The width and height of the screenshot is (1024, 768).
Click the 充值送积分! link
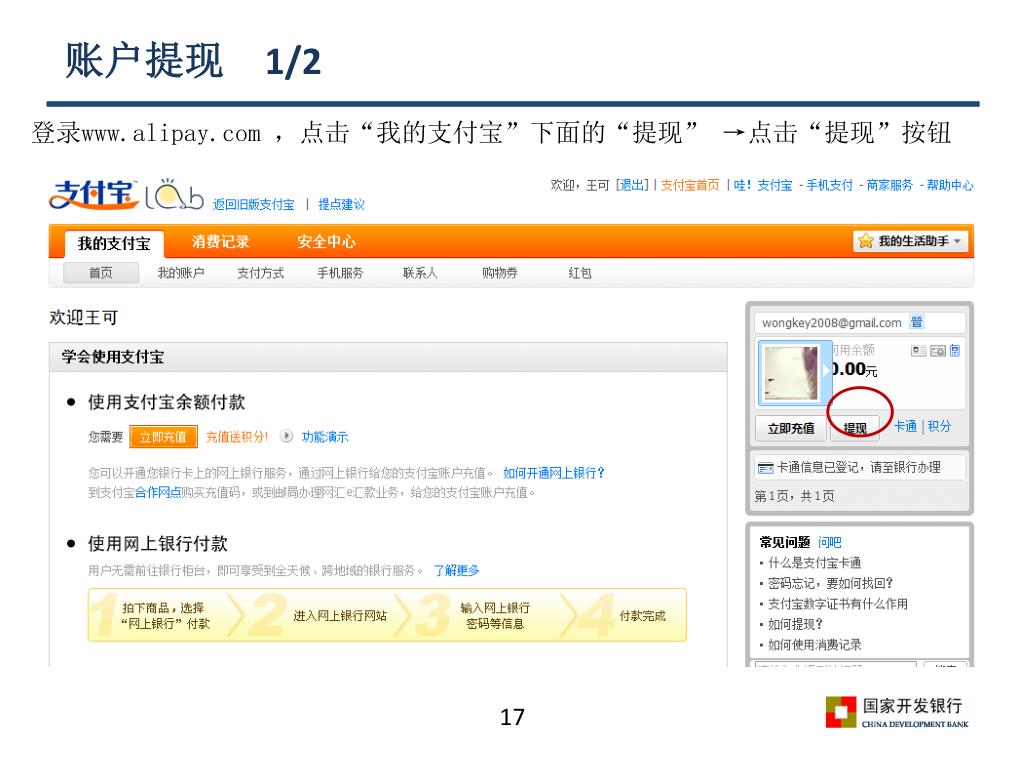coord(237,437)
